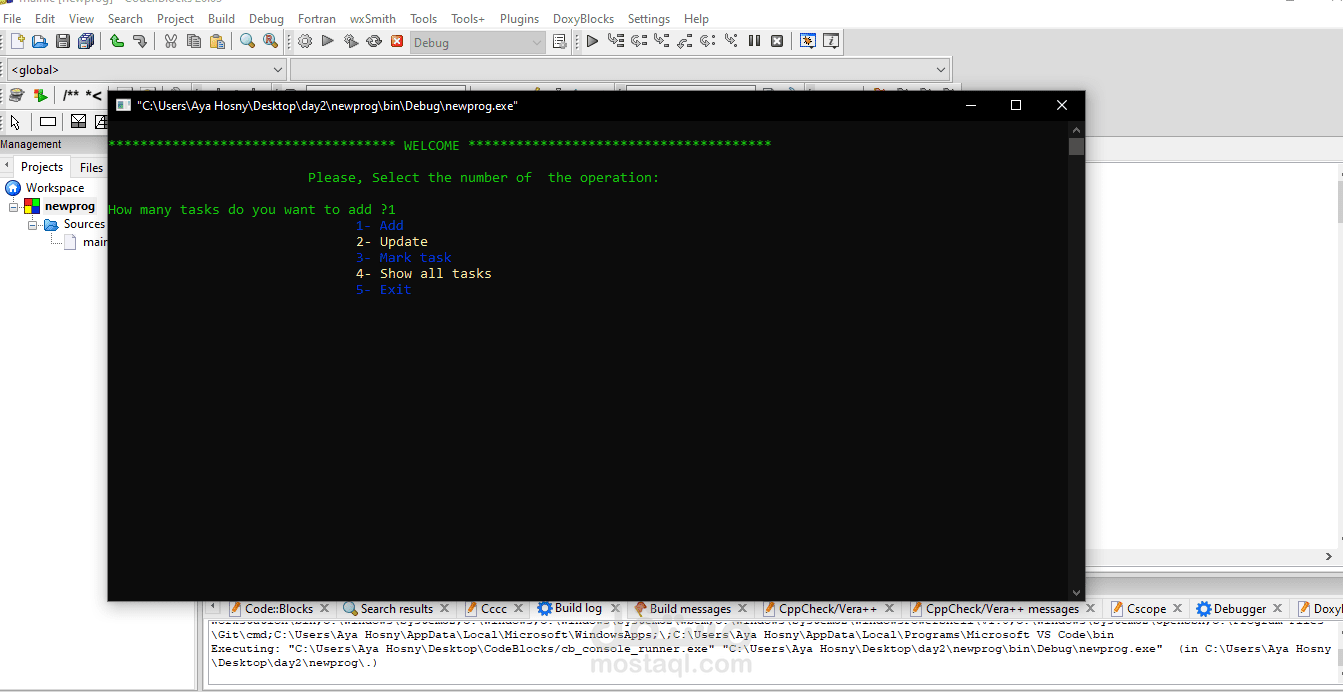Click the console scrollbar down arrow

click(x=1076, y=592)
